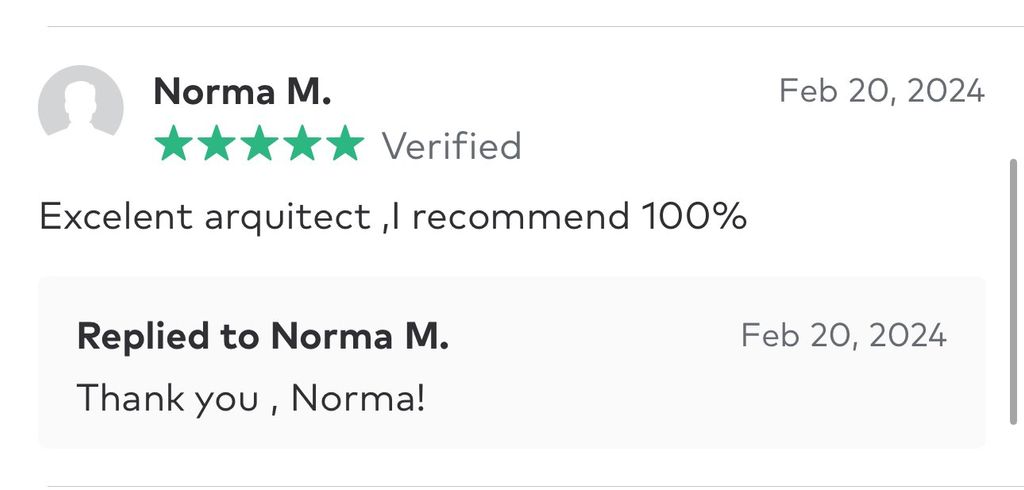Open reviewer name Norma M. at top
The width and height of the screenshot is (1024, 490).
(x=242, y=92)
